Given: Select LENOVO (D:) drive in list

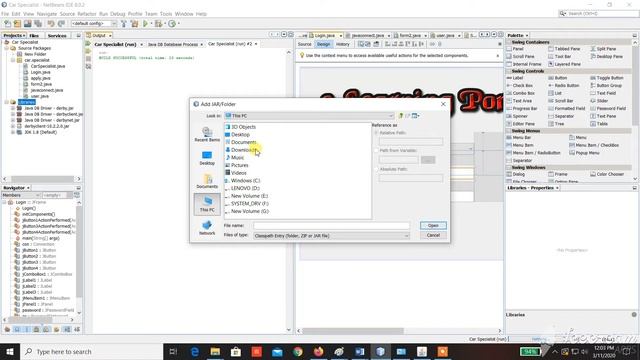Looking at the screenshot, I should click(x=242, y=188).
